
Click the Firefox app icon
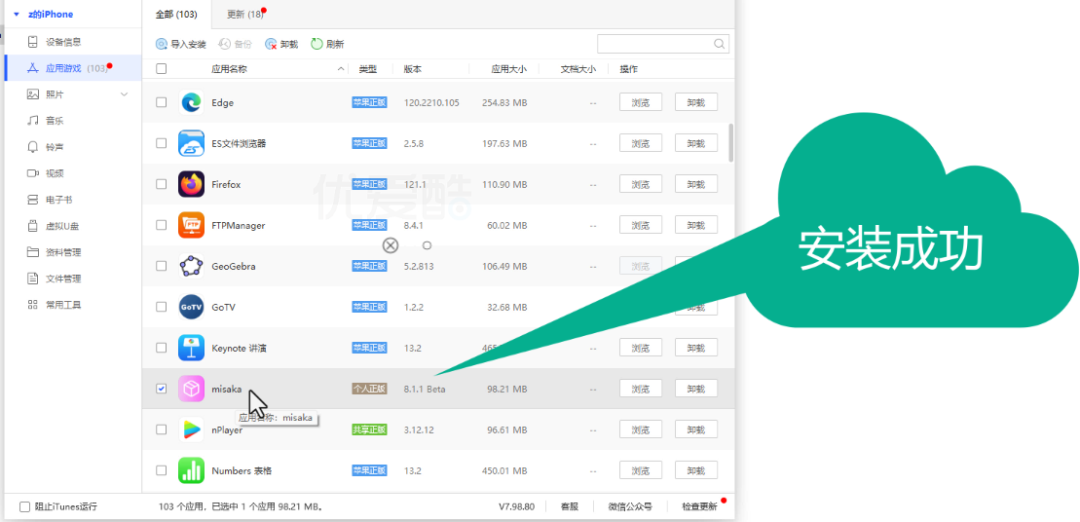(191, 185)
